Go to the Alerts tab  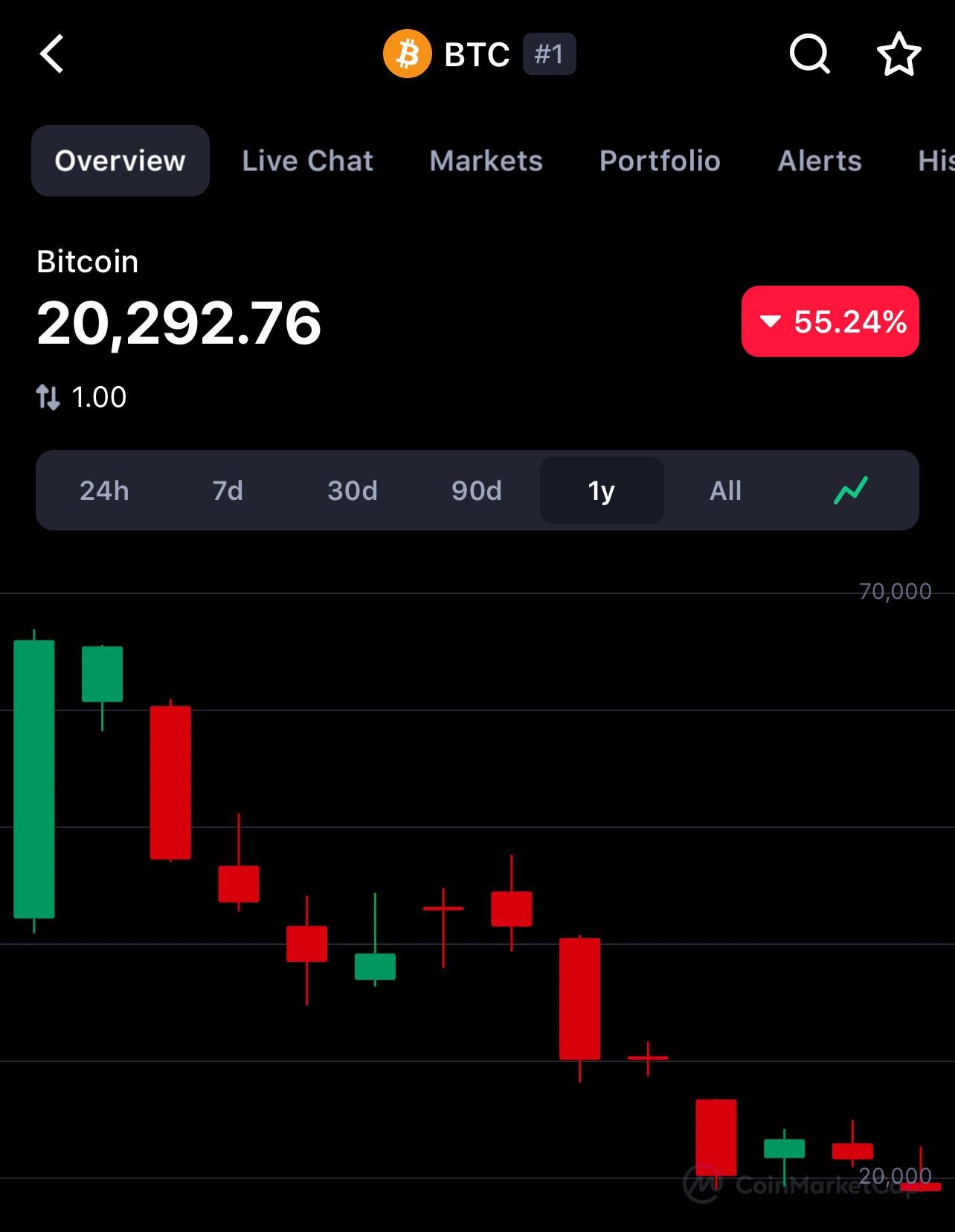tap(820, 161)
